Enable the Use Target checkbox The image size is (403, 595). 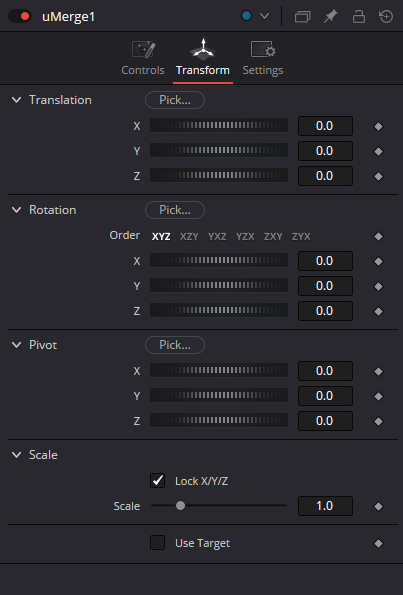click(157, 543)
